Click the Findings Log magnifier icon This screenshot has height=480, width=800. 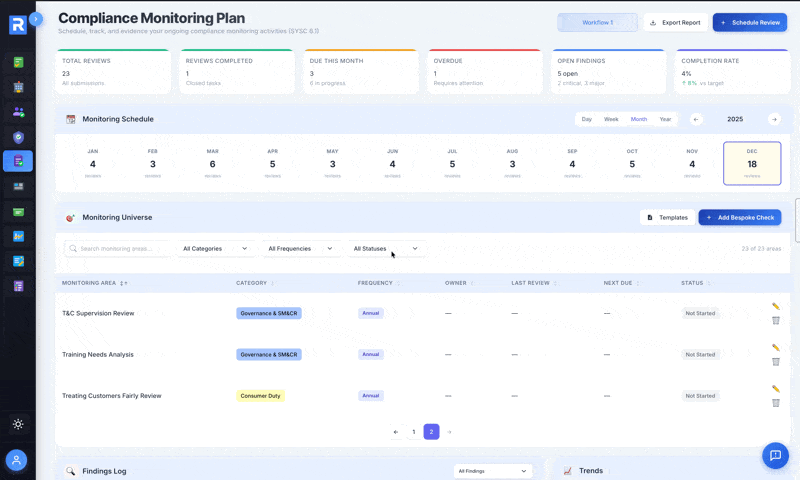click(70, 471)
